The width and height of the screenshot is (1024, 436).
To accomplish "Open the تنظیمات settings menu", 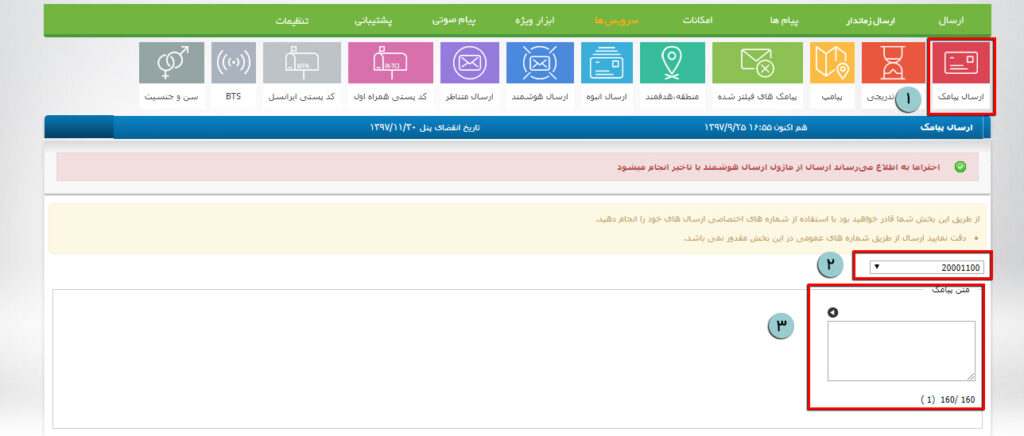I will point(291,20).
